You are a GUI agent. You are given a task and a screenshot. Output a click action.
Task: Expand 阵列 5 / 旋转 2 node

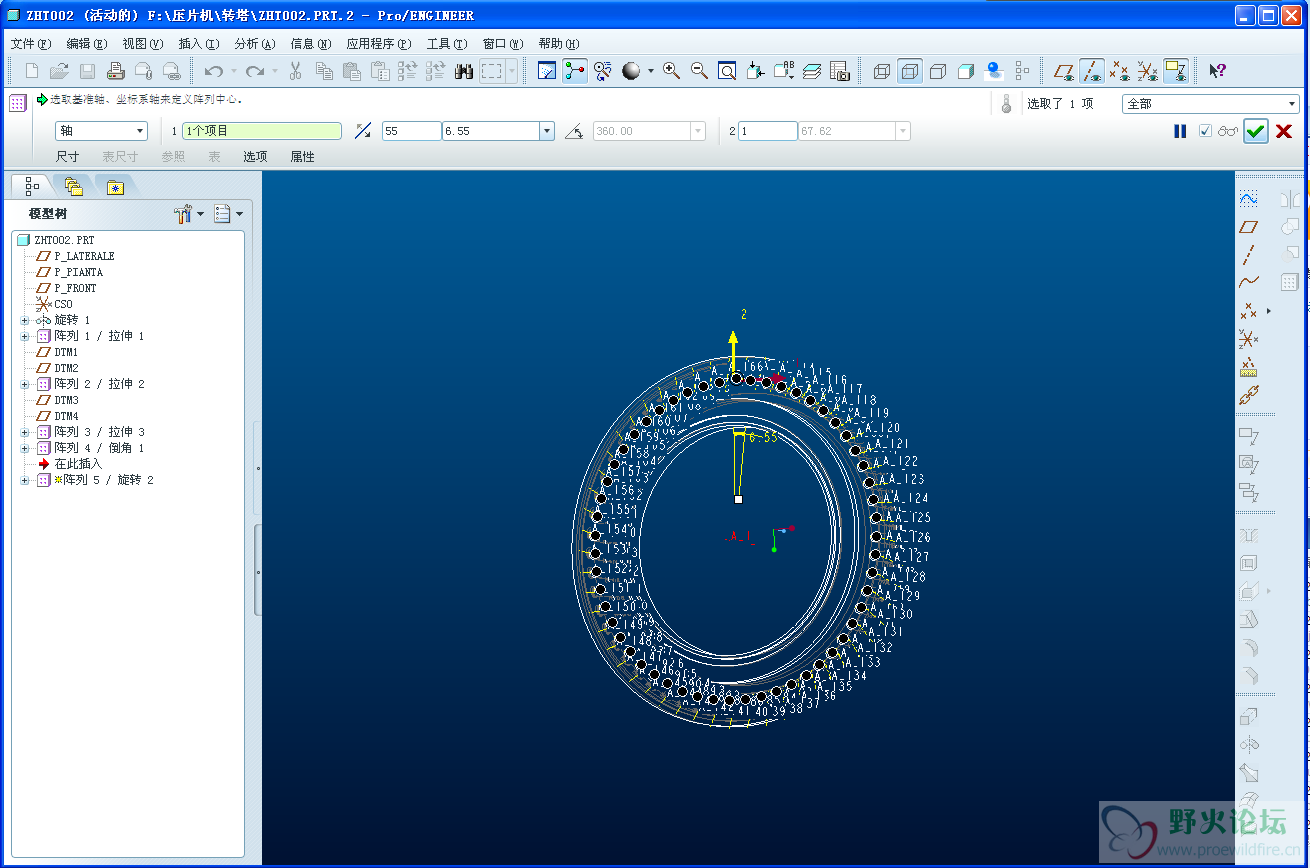25,480
